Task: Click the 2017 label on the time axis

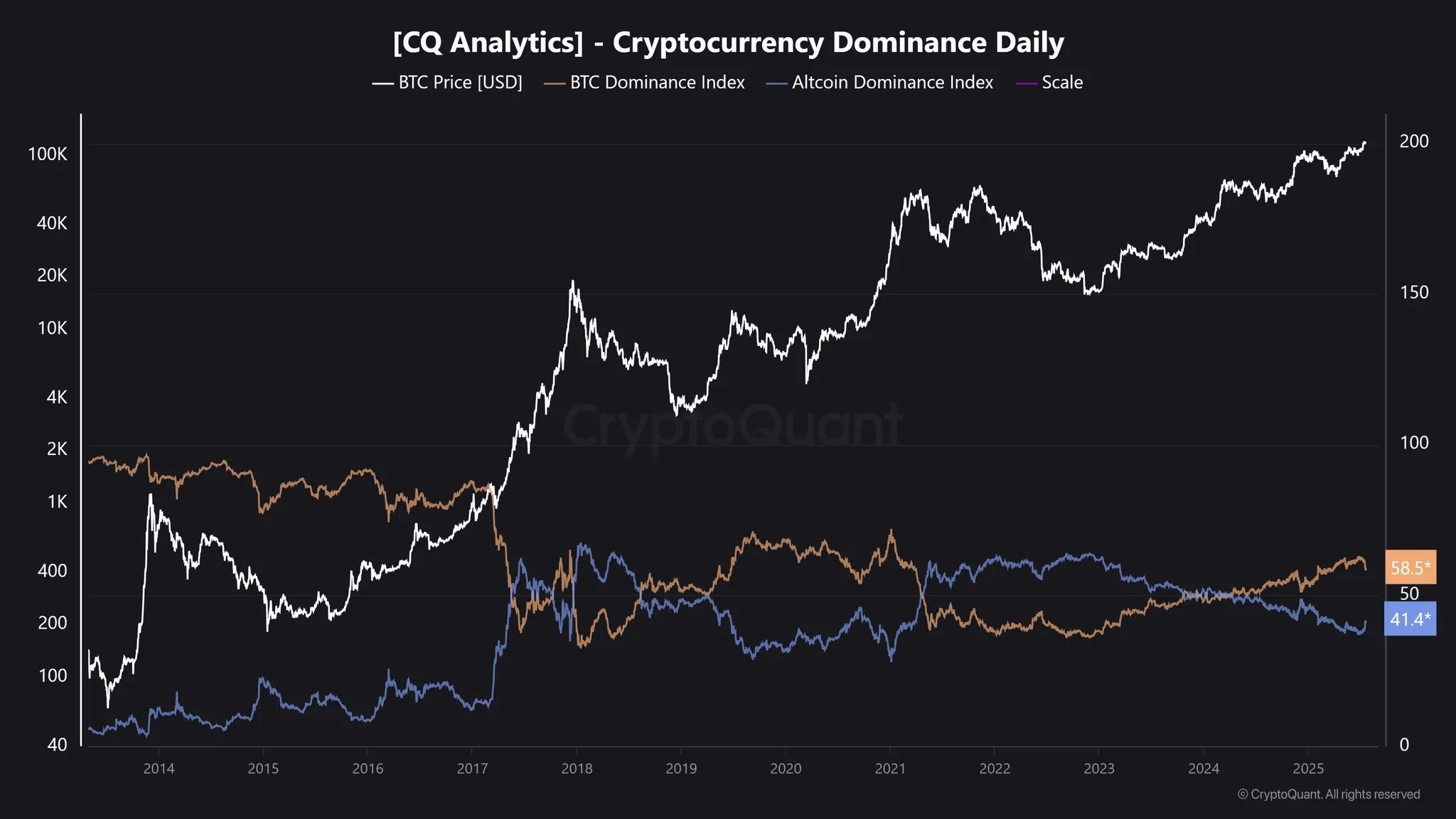Action: click(472, 769)
